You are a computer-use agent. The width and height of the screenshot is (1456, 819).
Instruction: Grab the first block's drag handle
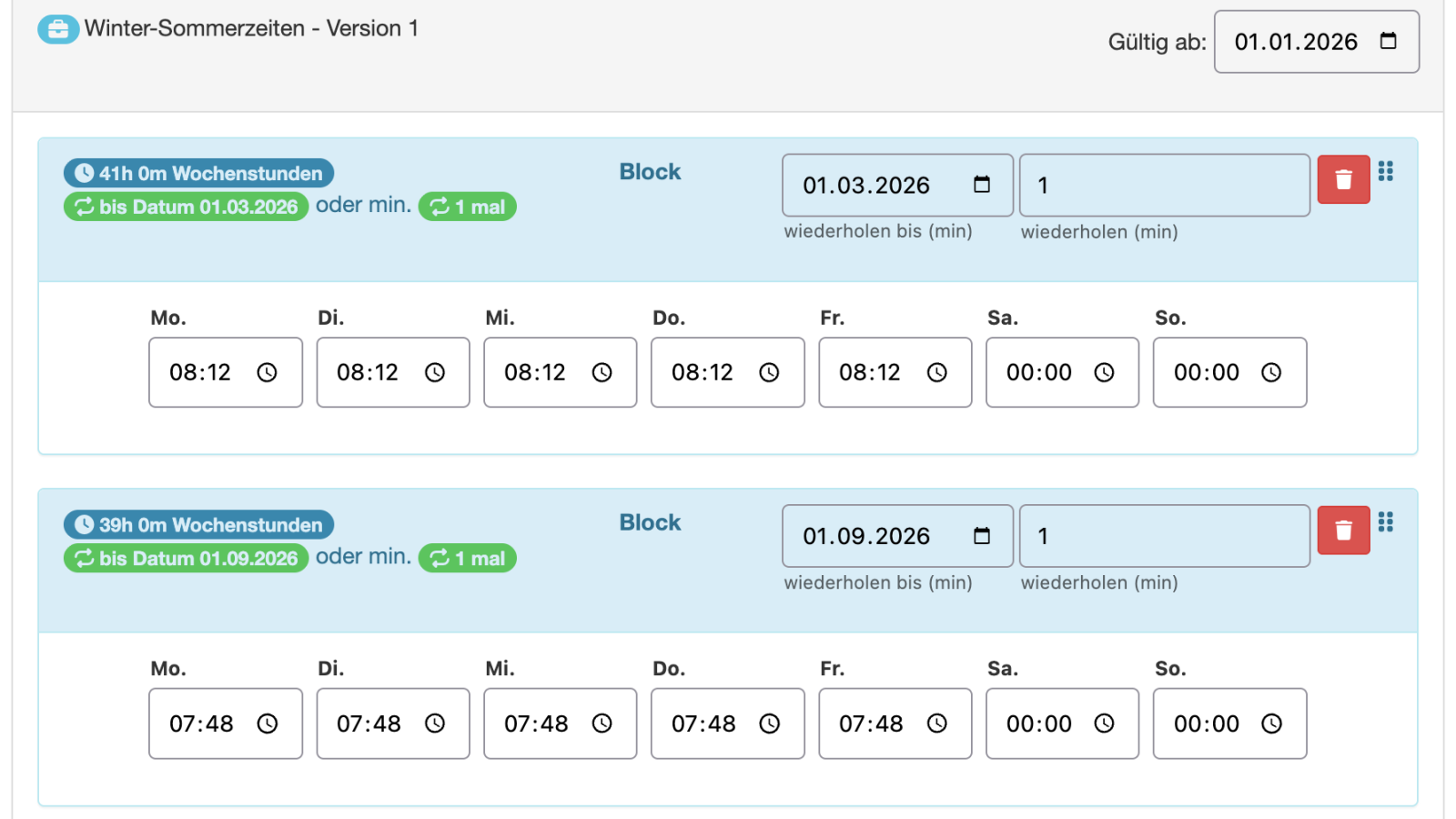coord(1386,171)
